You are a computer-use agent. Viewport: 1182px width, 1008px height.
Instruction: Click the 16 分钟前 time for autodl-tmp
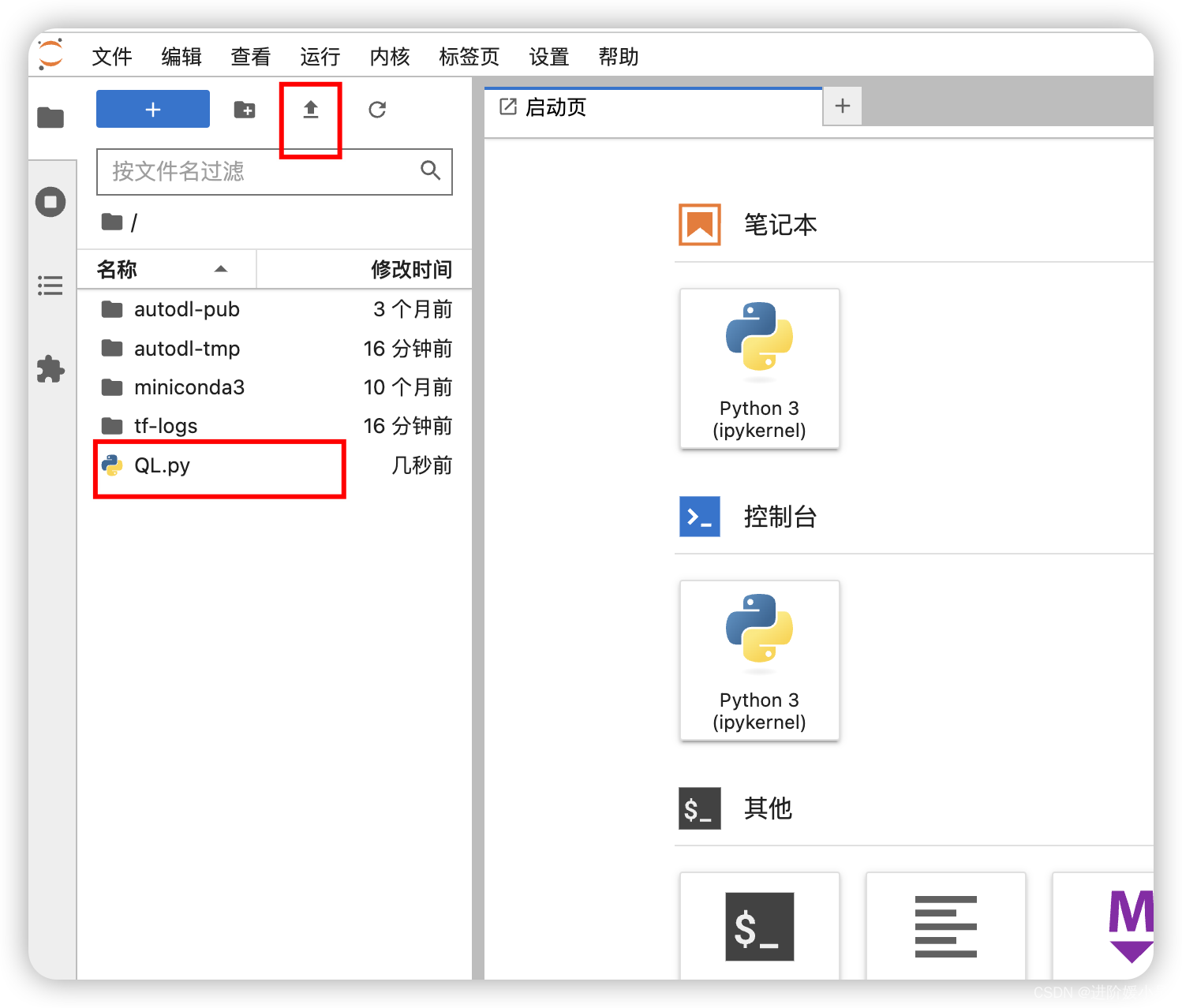[x=408, y=349]
